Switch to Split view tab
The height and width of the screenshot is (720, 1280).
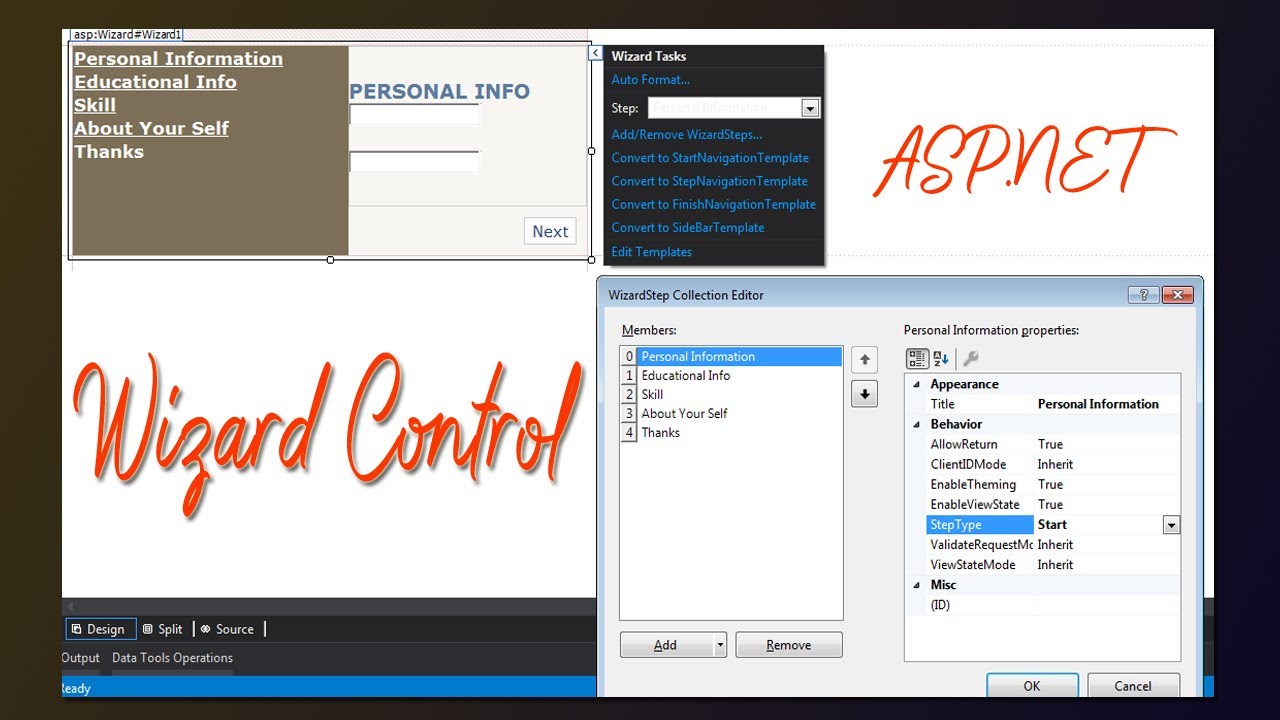click(163, 629)
